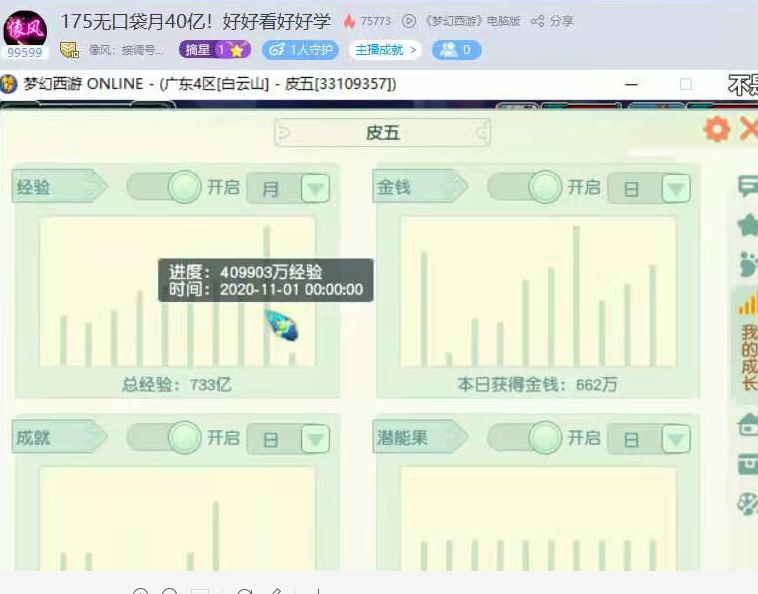The height and width of the screenshot is (594, 758).
Task: Click the 本日获得金钱: 662万 text
Action: tap(537, 385)
